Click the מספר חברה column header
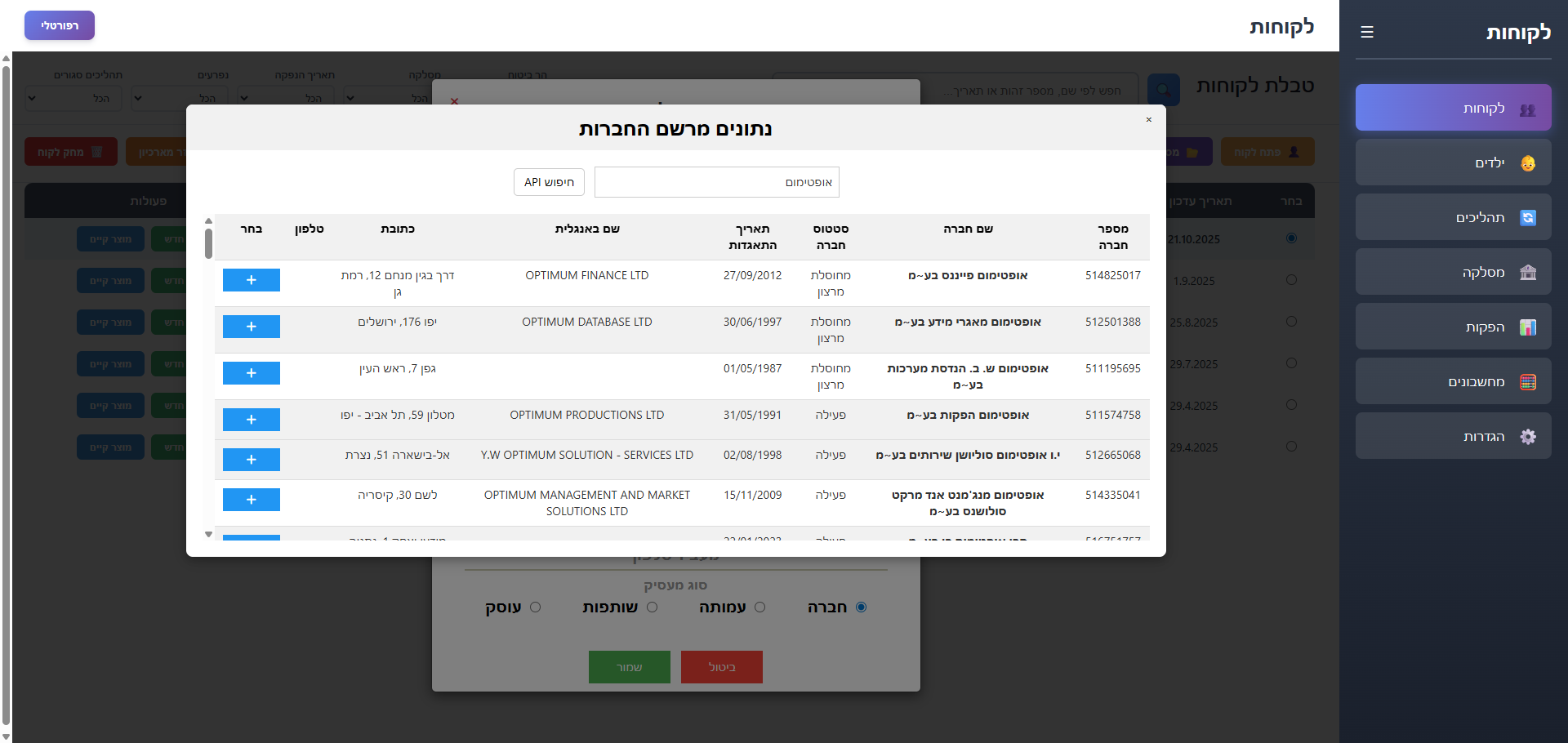Image resolution: width=1568 pixels, height=743 pixels. (1113, 237)
